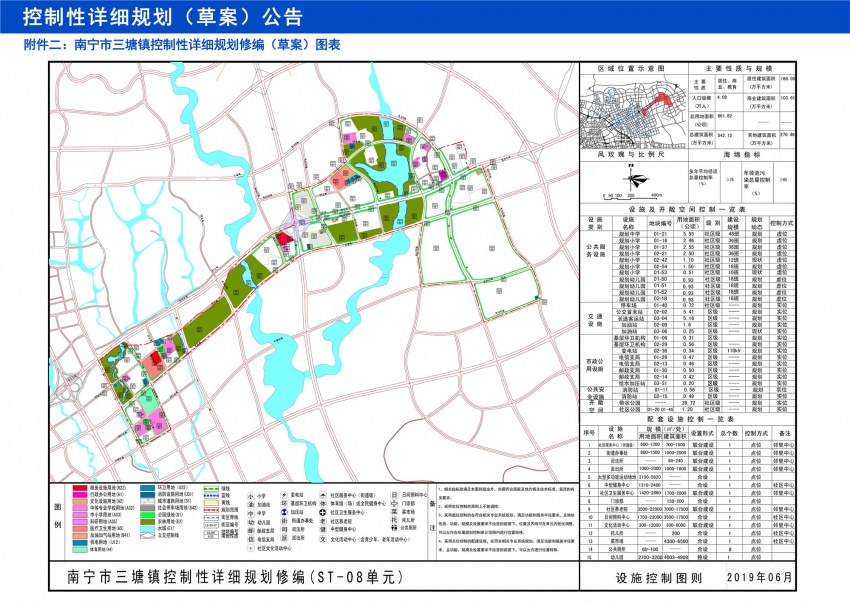
Task: Click the 黄线 yellow line sample
Action: 211,502
